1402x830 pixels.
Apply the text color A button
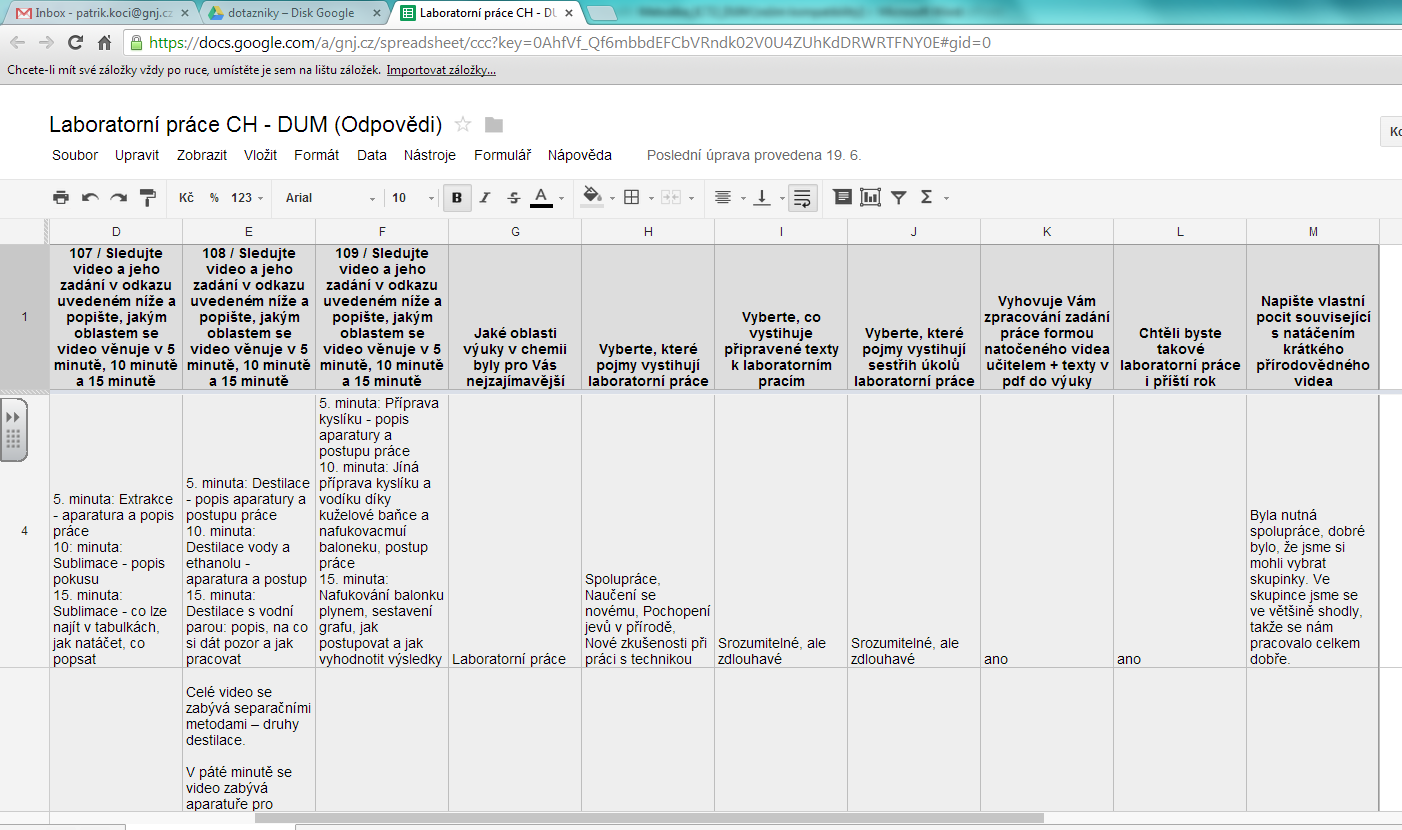click(541, 197)
